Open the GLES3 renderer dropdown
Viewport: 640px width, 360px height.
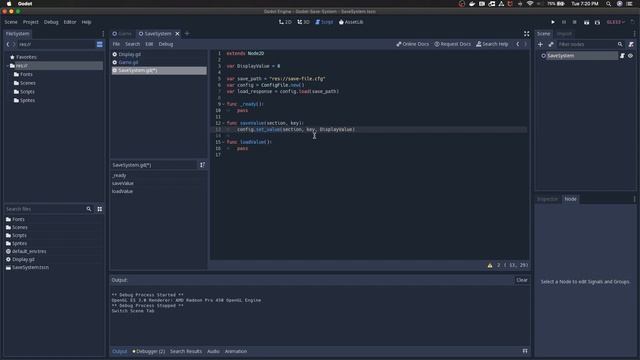616,22
